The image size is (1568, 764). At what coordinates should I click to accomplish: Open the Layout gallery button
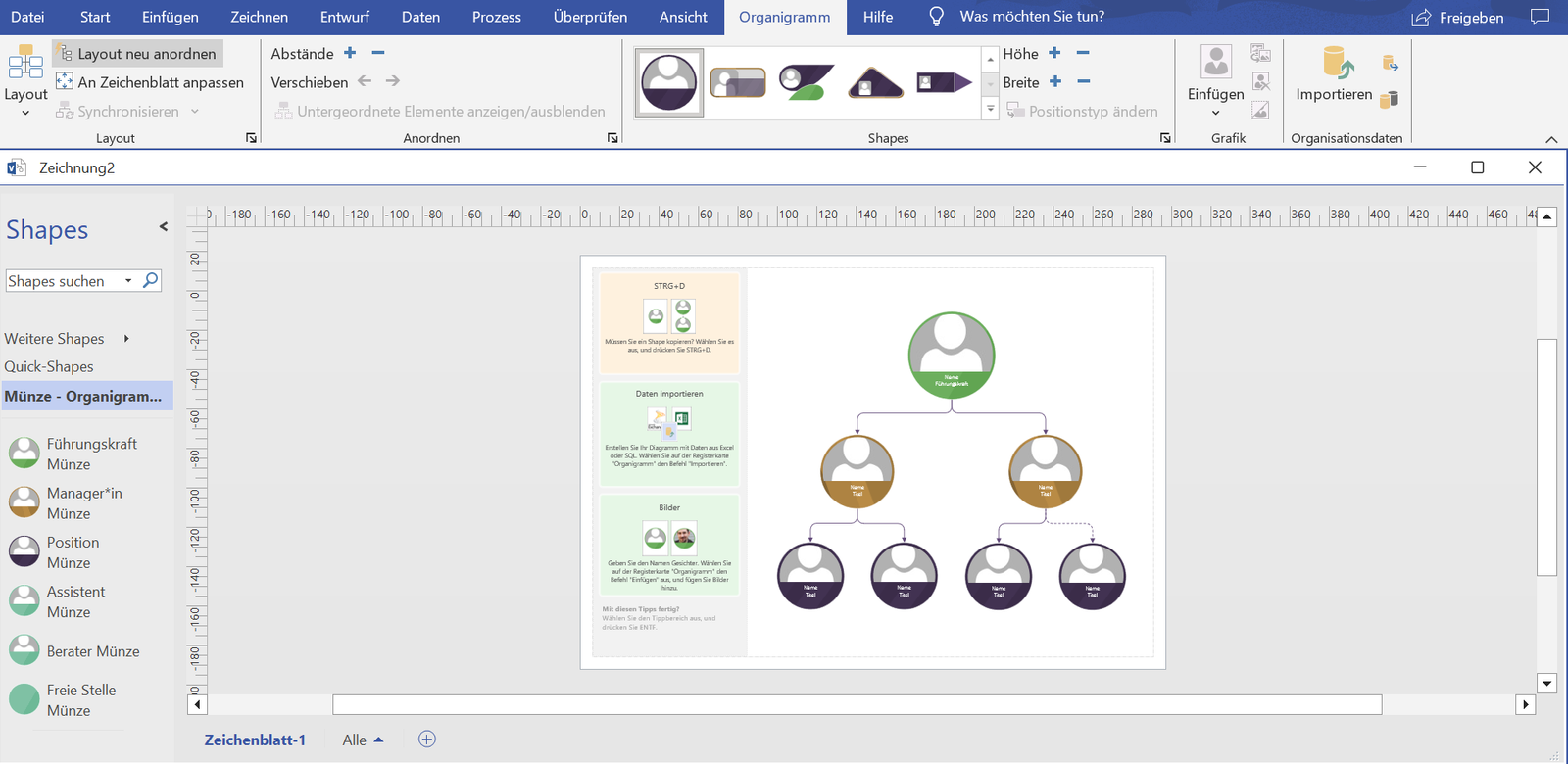point(25,81)
